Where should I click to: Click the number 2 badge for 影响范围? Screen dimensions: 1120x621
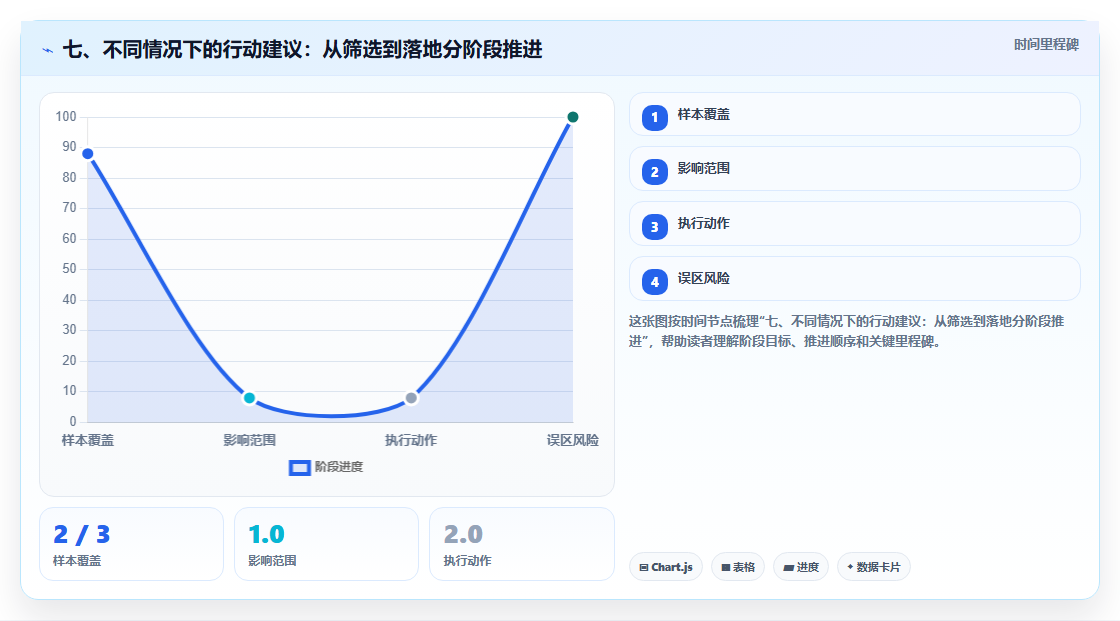point(654,172)
